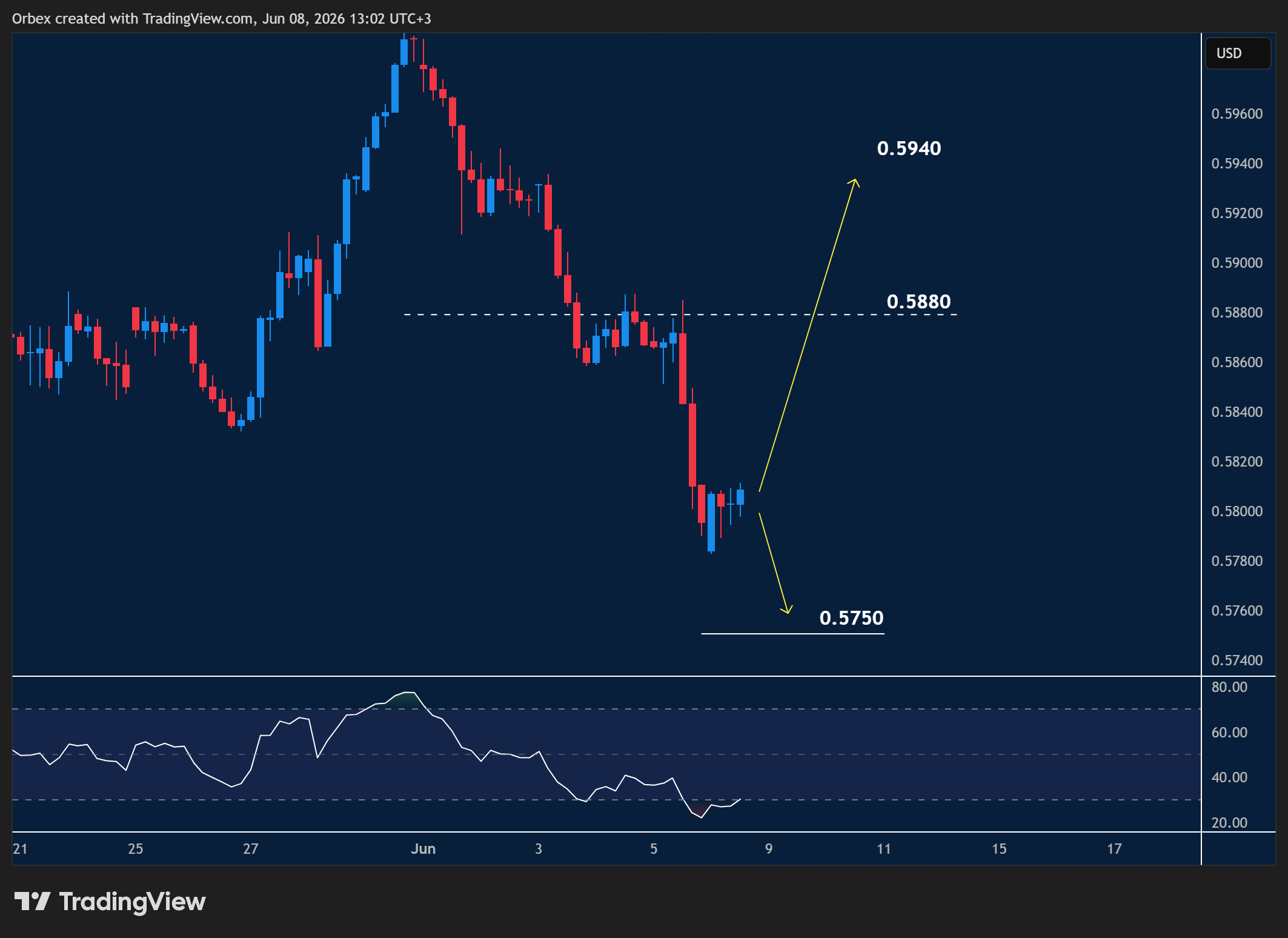Image resolution: width=1288 pixels, height=938 pixels.
Task: Click the 15 date axis label
Action: [999, 849]
